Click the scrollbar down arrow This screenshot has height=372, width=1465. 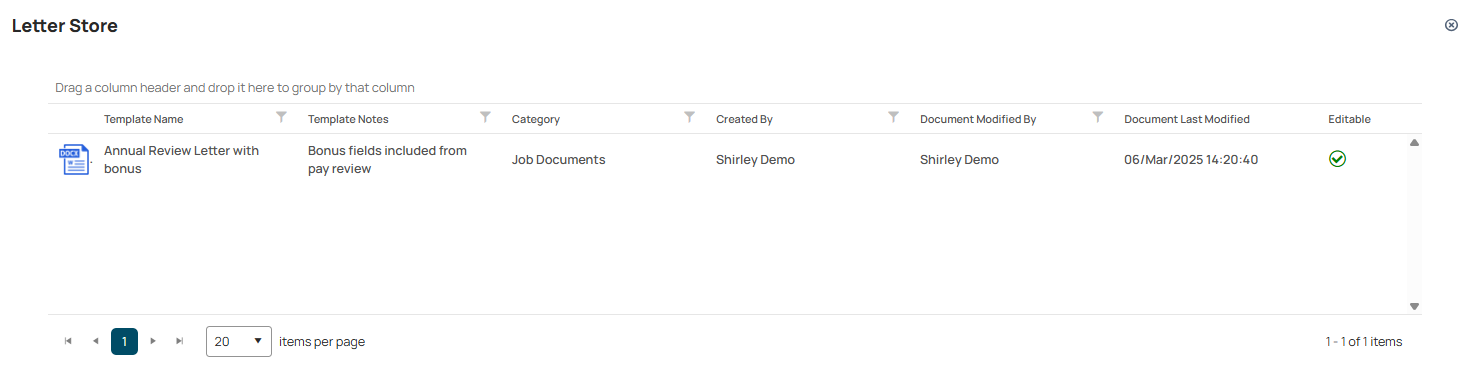[x=1414, y=306]
